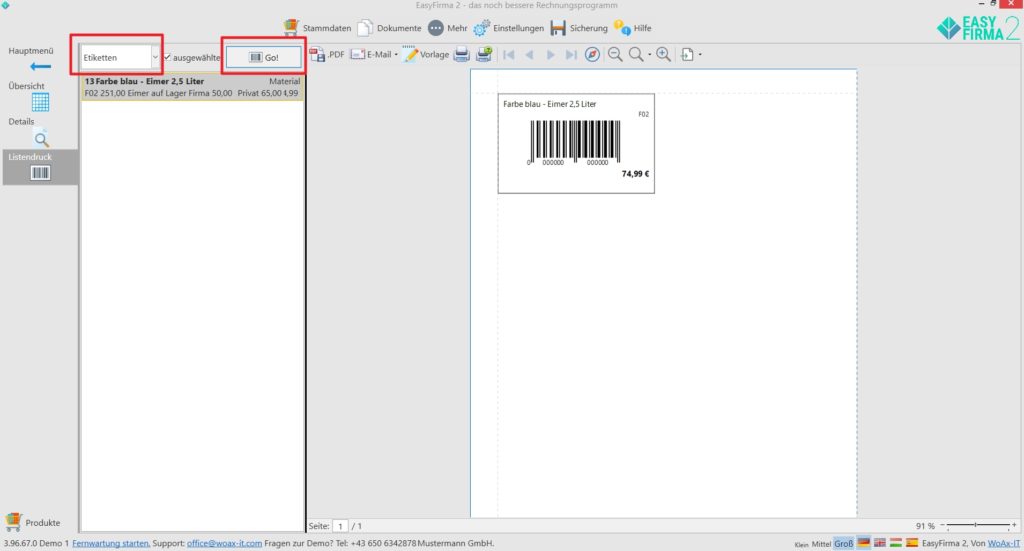The image size is (1024, 551).
Task: Click the printer icon
Action: click(462, 54)
